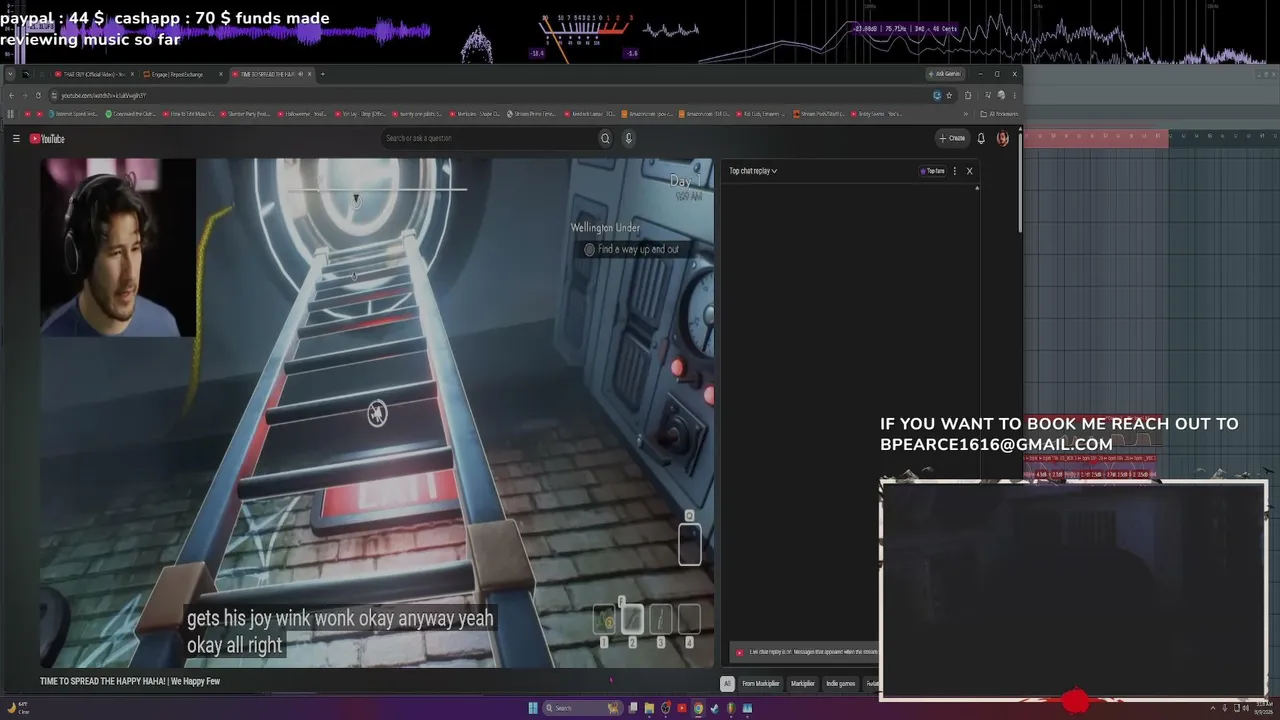This screenshot has width=1280, height=720.
Task: Bookmark this page with the star icon
Action: [949, 95]
